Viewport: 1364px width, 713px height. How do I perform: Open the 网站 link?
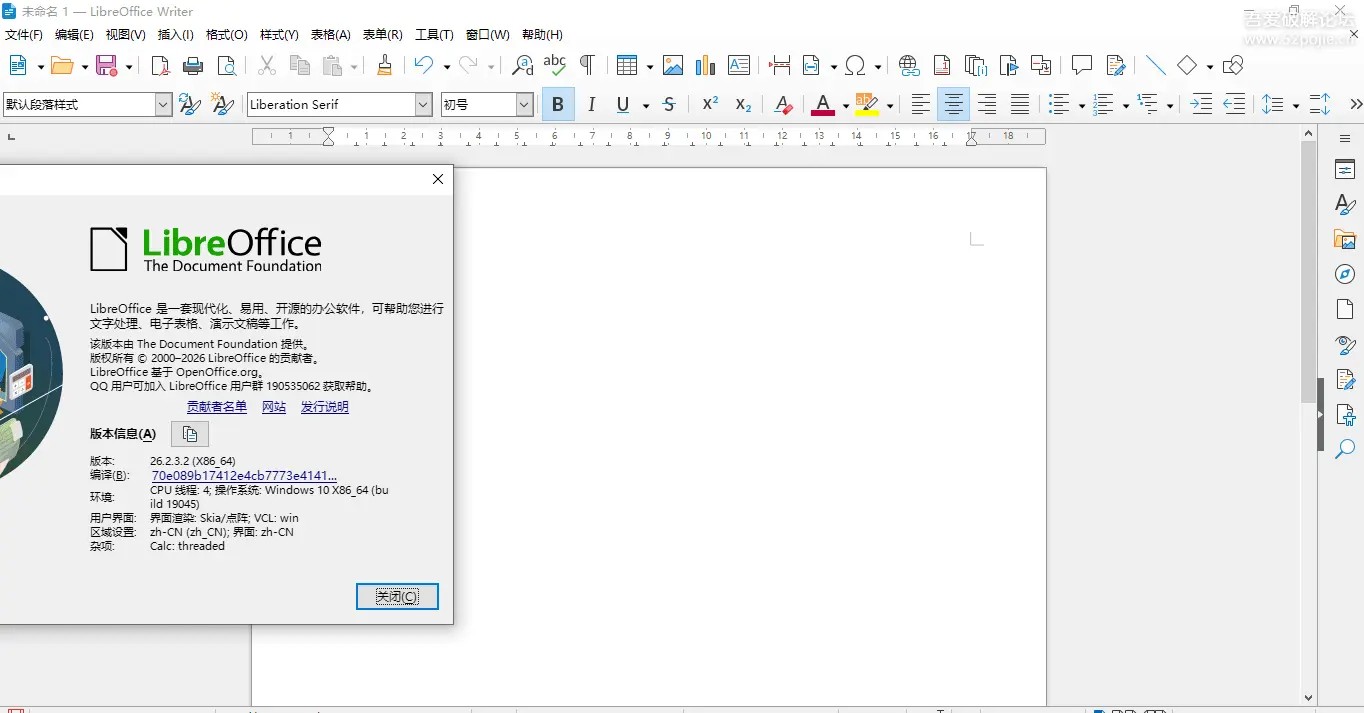click(274, 407)
